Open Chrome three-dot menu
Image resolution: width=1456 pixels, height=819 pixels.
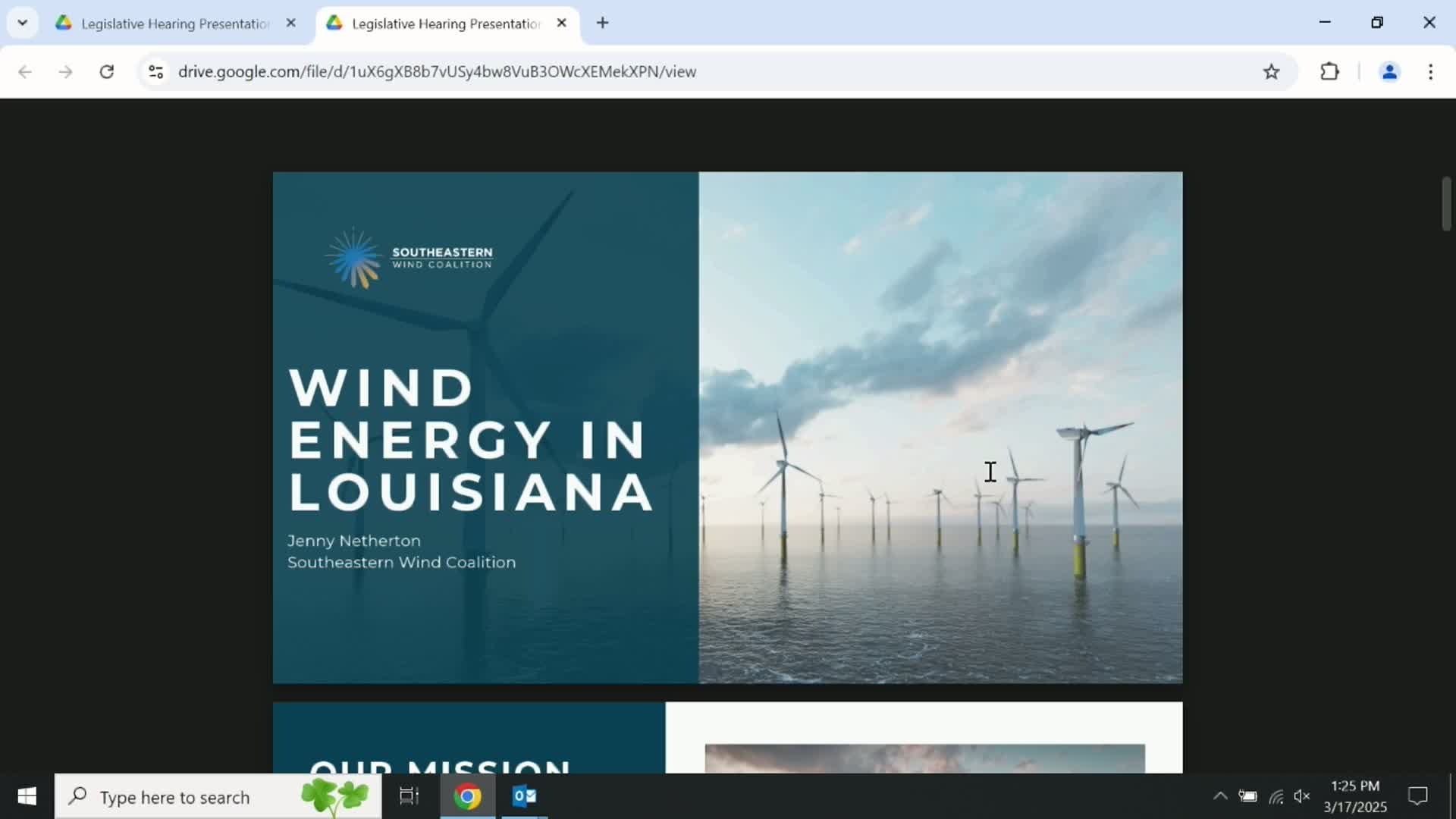click(x=1430, y=71)
